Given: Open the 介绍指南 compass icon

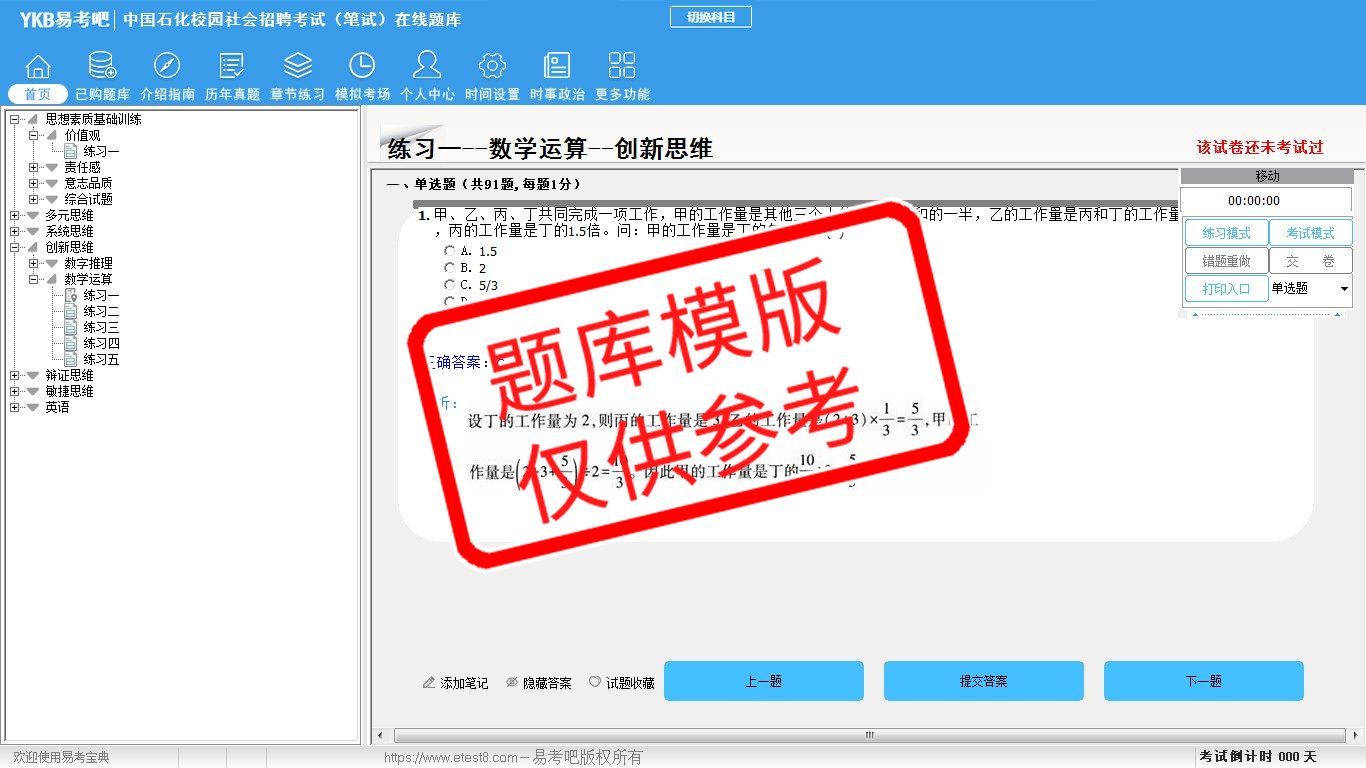Looking at the screenshot, I should [x=167, y=67].
